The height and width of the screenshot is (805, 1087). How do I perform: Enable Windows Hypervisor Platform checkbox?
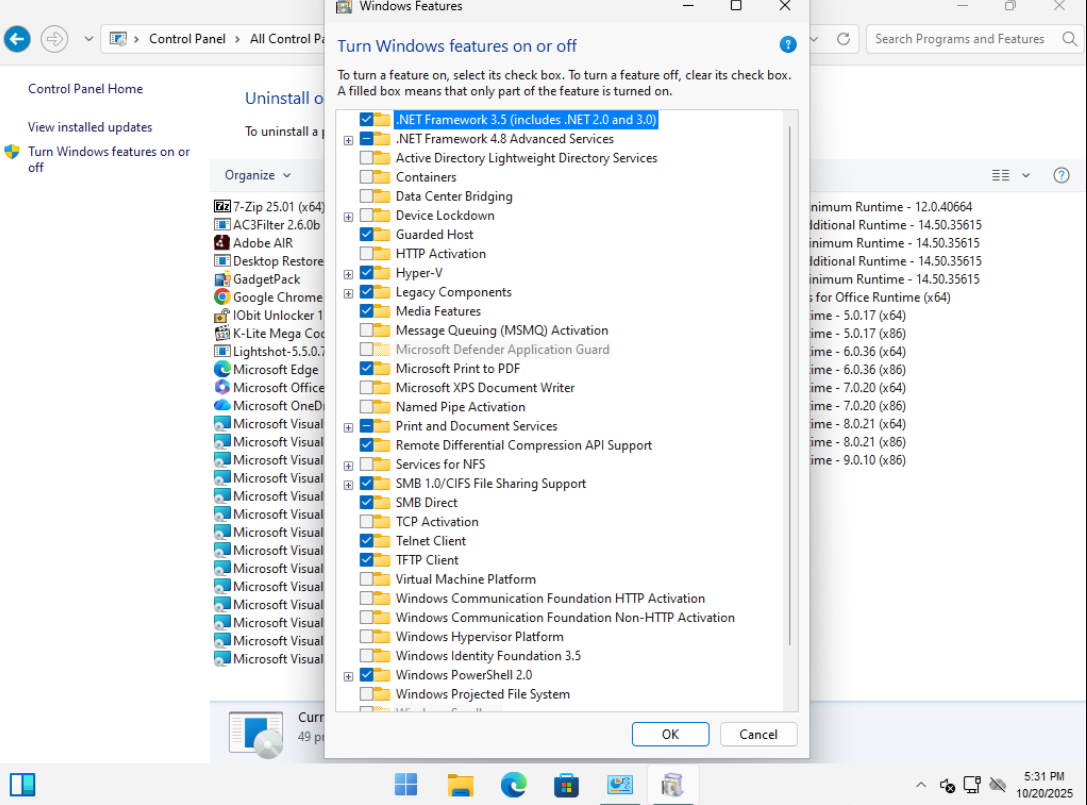(x=366, y=637)
